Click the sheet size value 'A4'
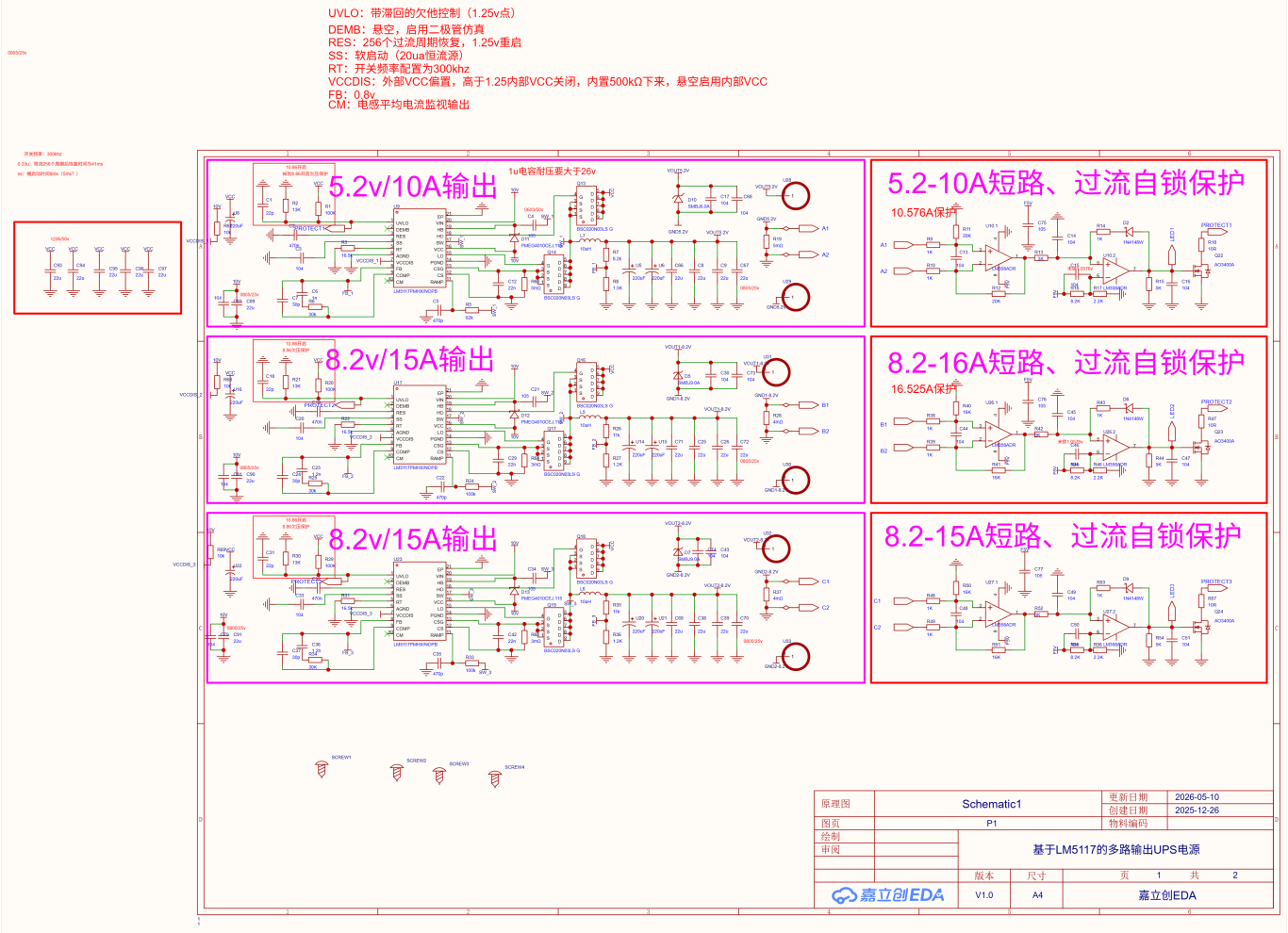The height and width of the screenshot is (933, 1288). tap(1037, 895)
